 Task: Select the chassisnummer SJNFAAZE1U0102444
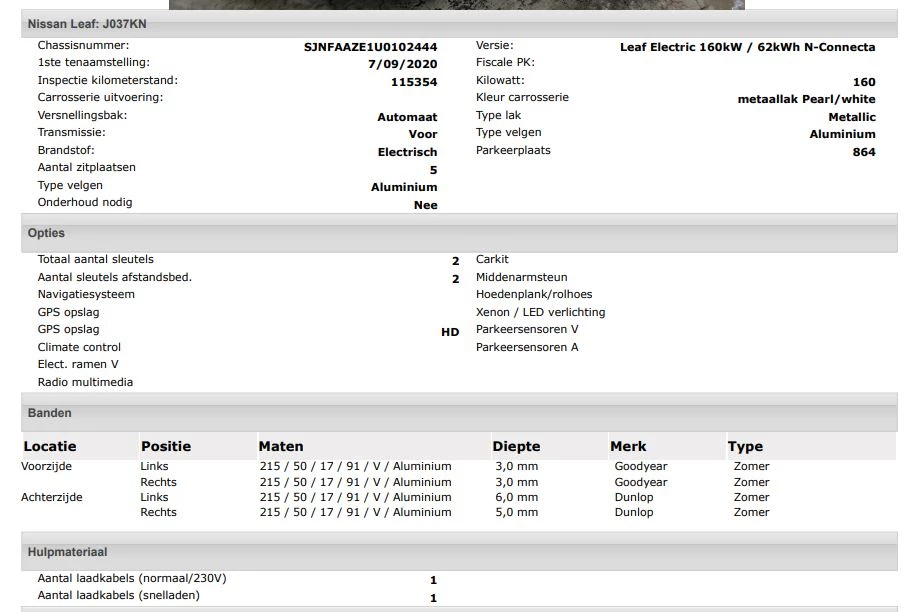point(370,46)
